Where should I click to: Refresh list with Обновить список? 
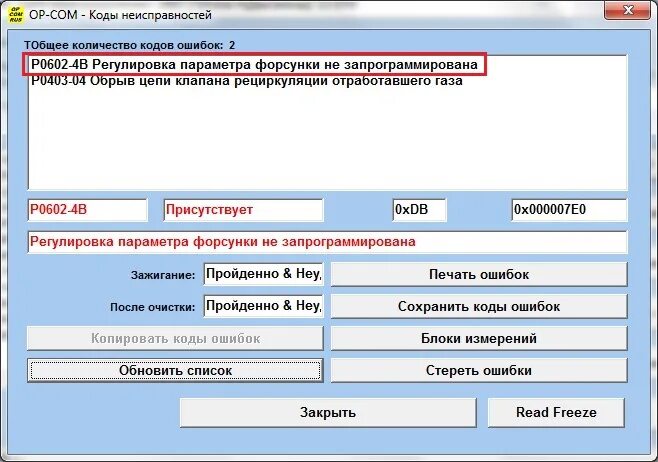click(175, 371)
